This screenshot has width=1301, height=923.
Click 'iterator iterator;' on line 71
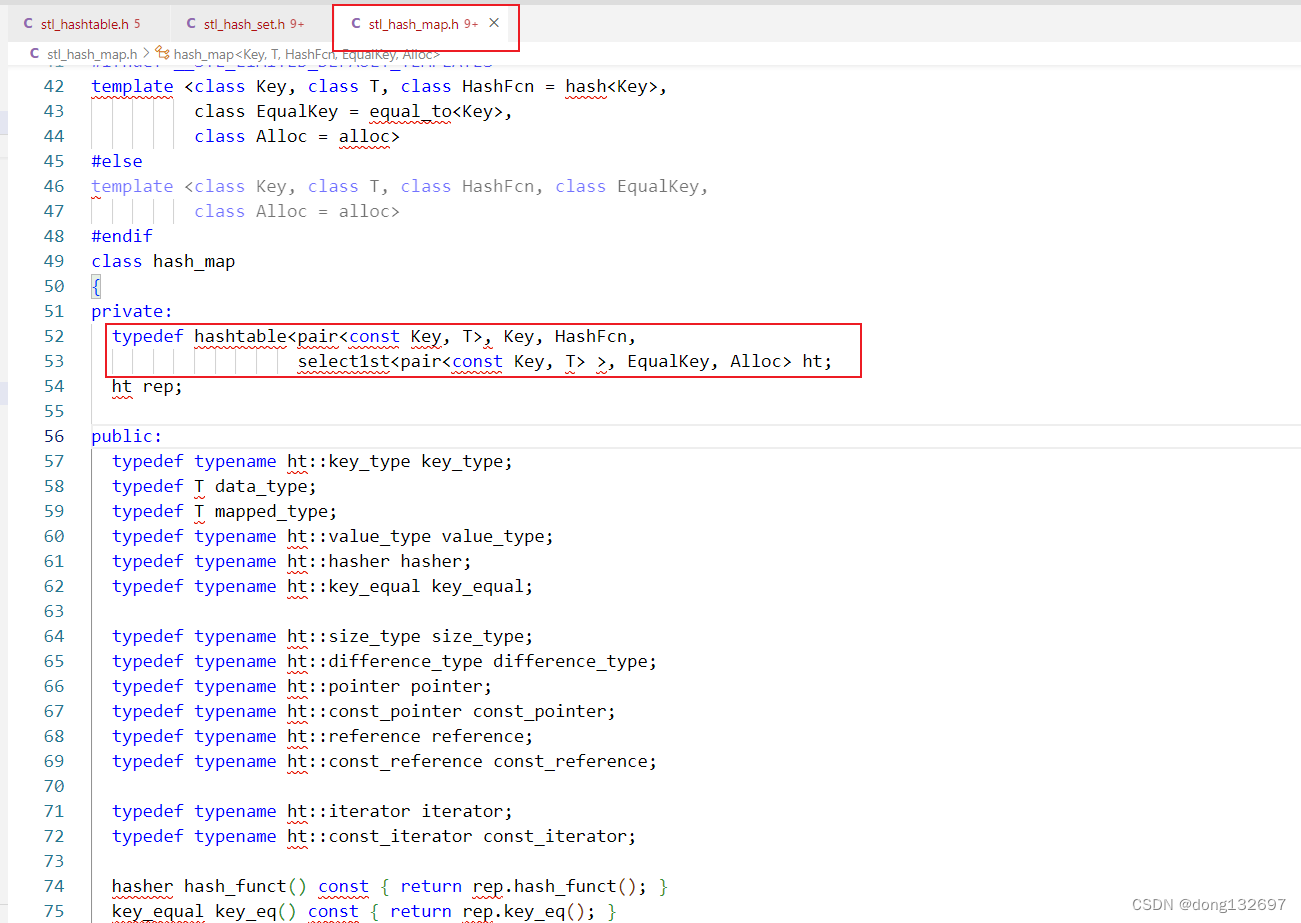click(421, 811)
